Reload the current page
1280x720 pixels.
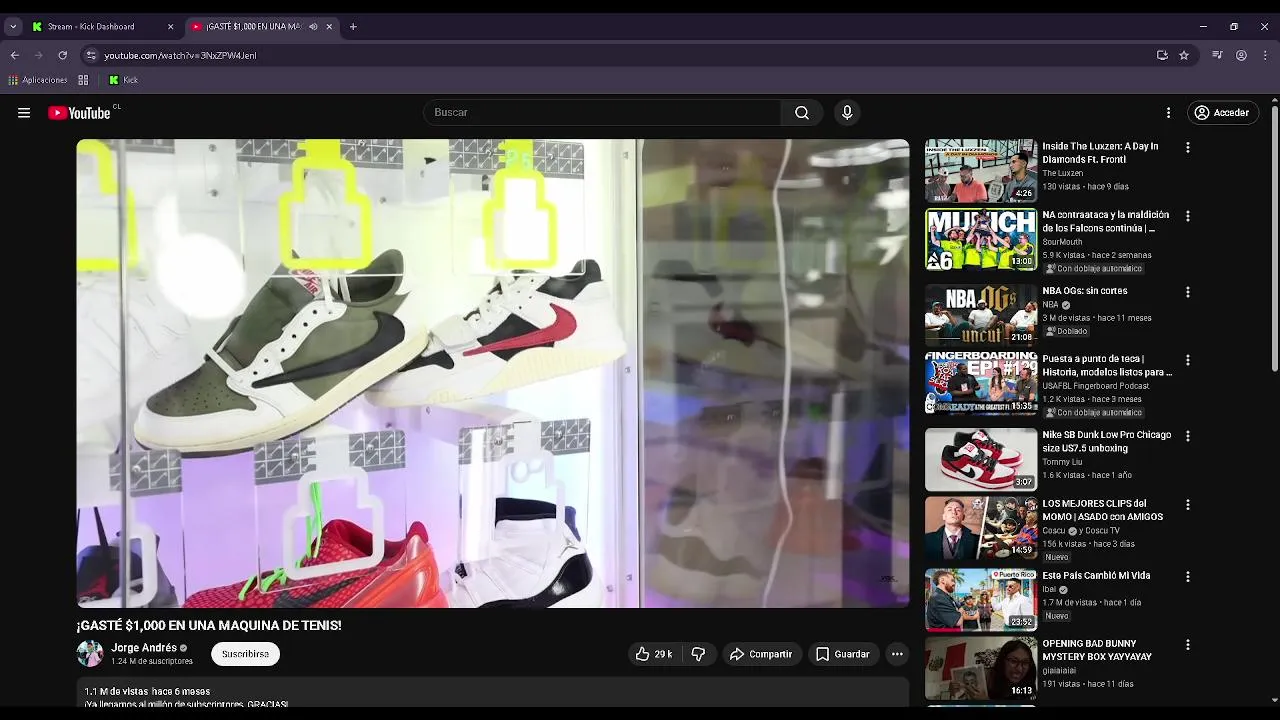(x=62, y=55)
